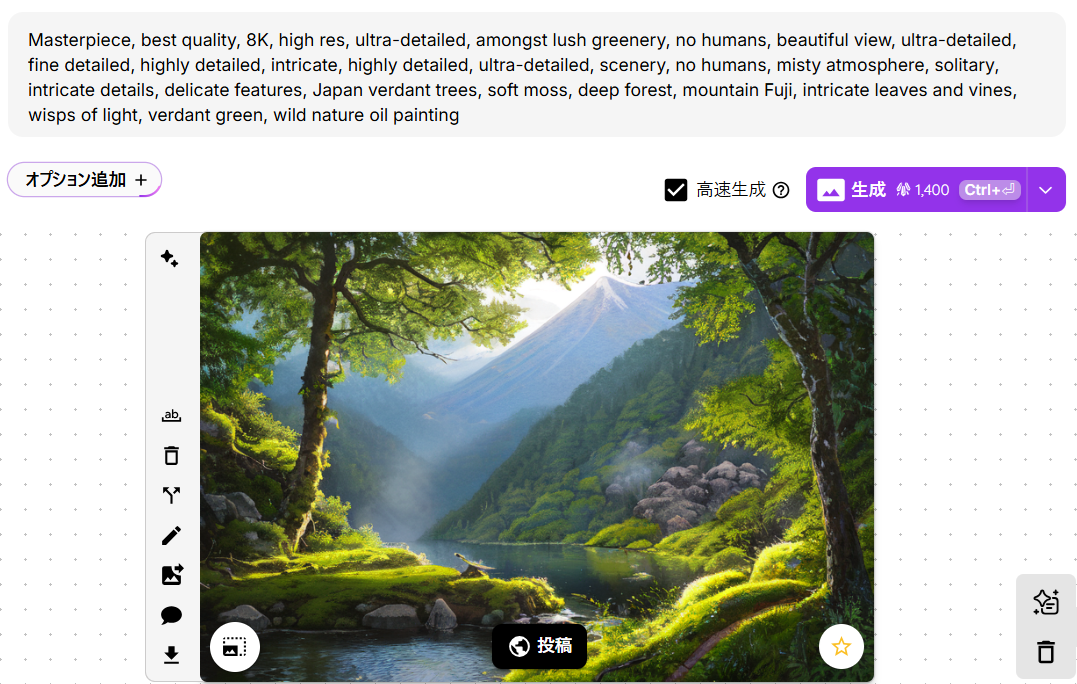Download the generated image
This screenshot has height=684, width=1077.
tap(171, 655)
